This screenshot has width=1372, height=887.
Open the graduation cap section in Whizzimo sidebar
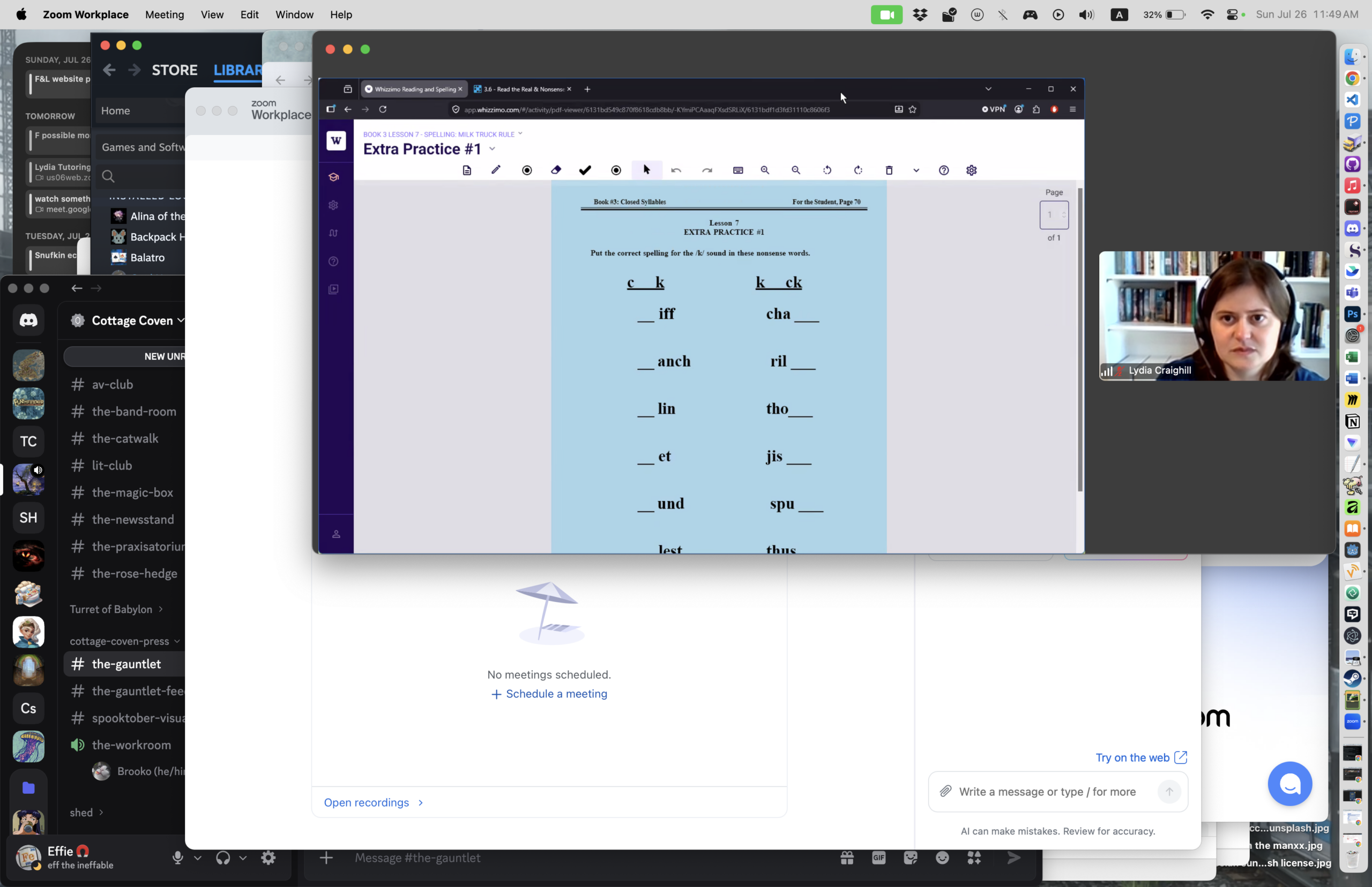333,177
